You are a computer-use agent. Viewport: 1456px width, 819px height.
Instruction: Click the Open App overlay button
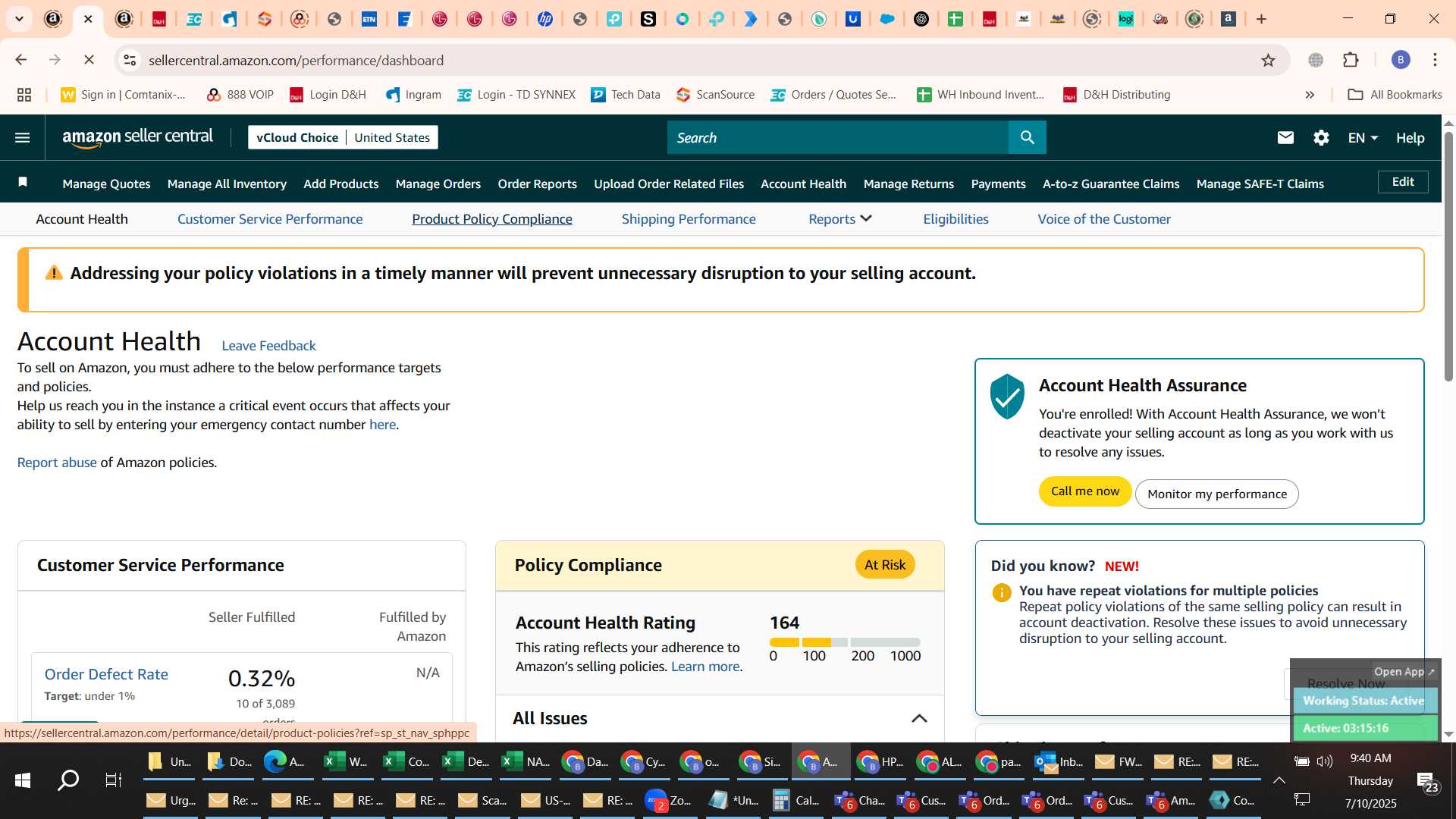pos(1404,671)
